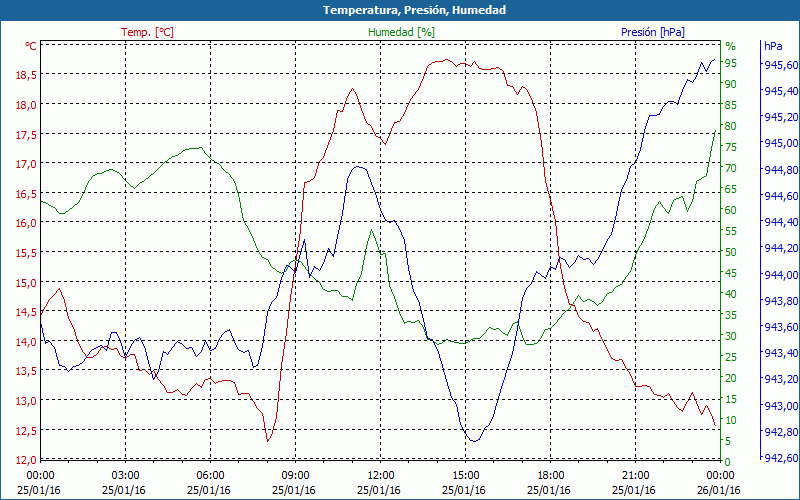The width and height of the screenshot is (800, 500).
Task: Click the 60 humidity tick label
Action: click(x=731, y=210)
